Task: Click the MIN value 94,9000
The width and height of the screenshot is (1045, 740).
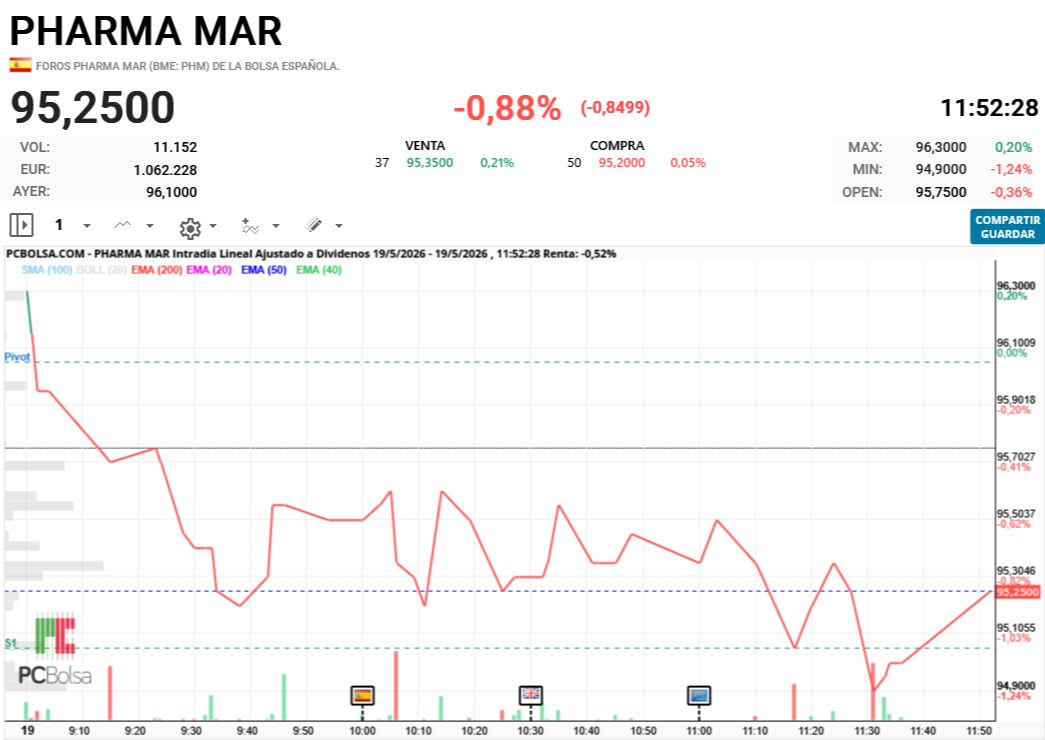Action: click(940, 169)
